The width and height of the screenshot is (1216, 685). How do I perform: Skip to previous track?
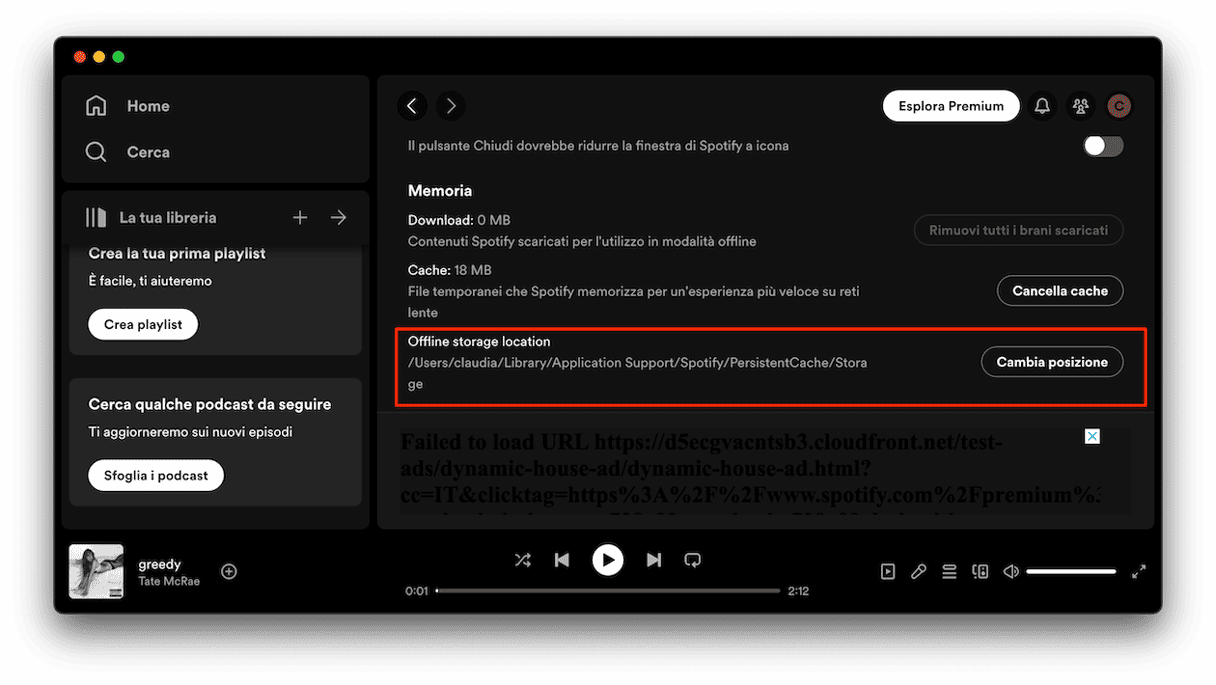coord(562,560)
